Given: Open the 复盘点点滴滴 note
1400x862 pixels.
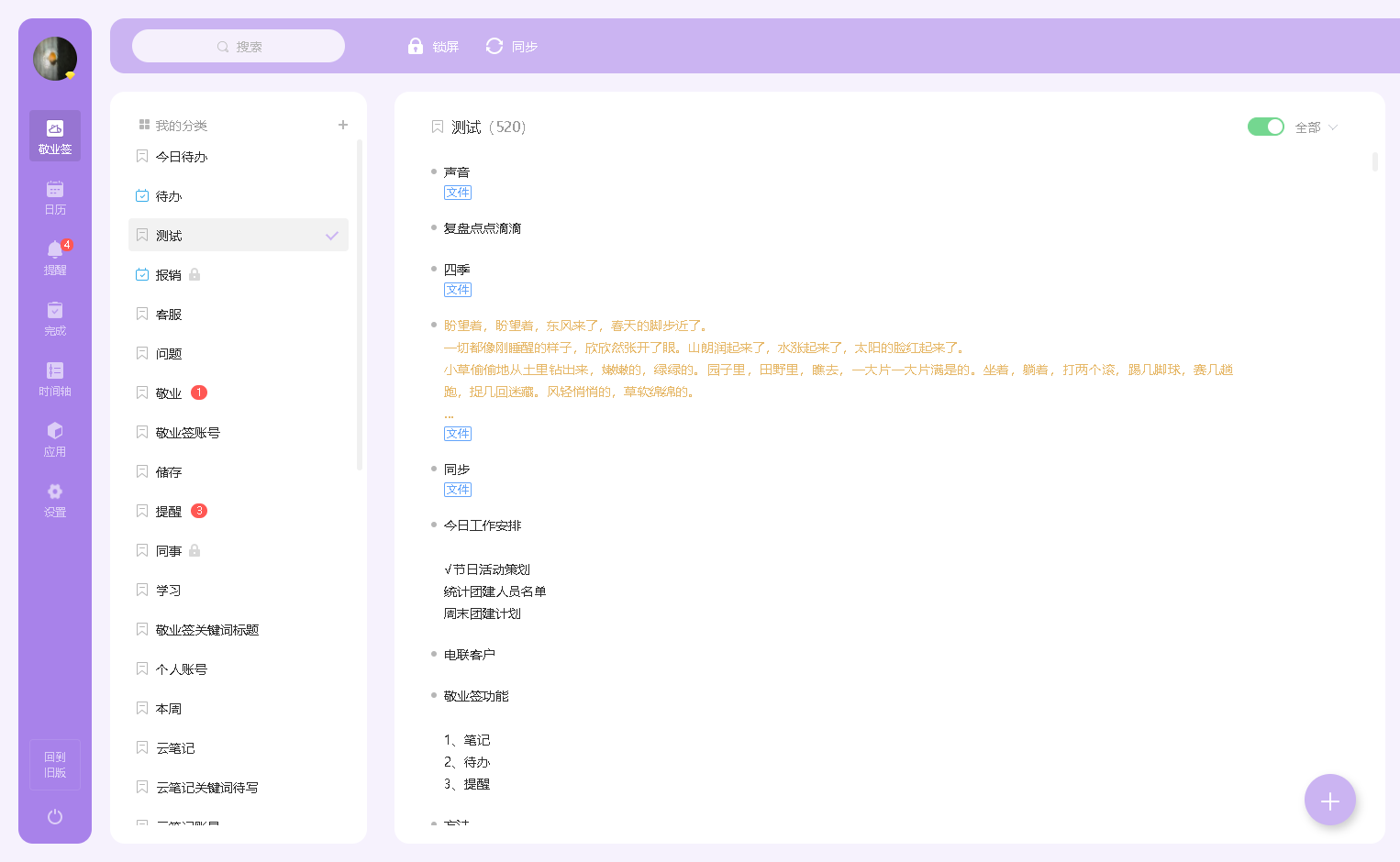Looking at the screenshot, I should 483,227.
